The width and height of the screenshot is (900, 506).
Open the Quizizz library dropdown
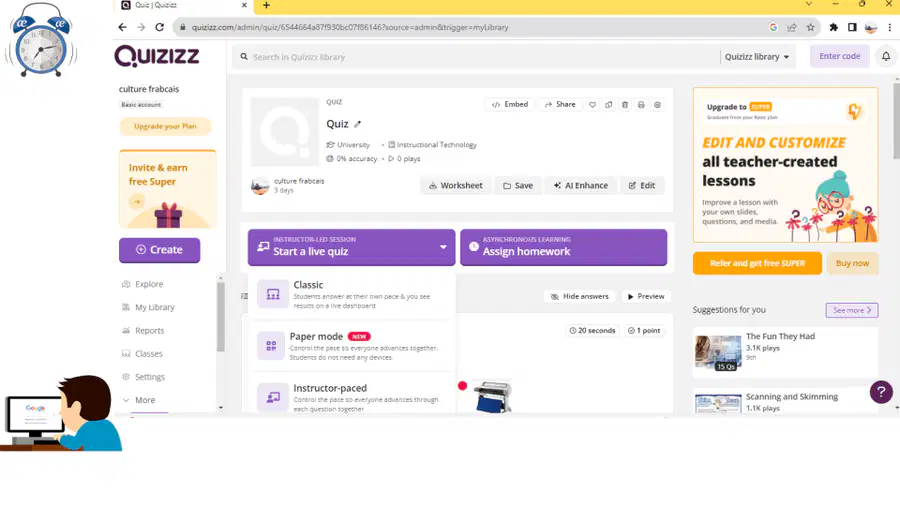(x=757, y=57)
